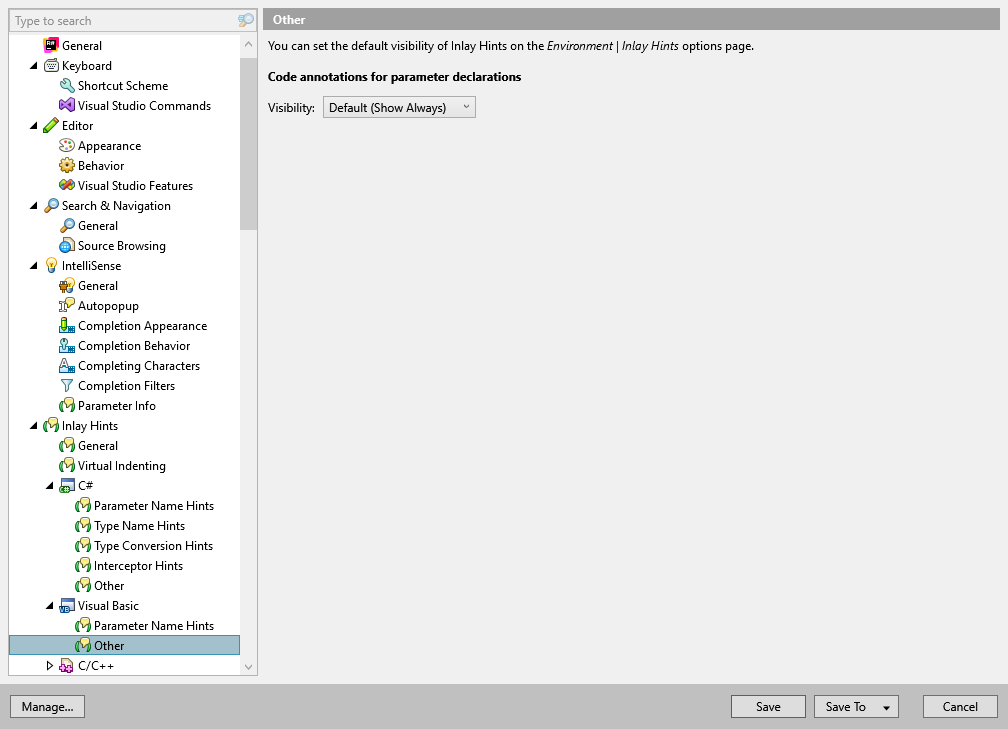Viewport: 1008px width, 729px height.
Task: Open Source Browsing settings
Action: click(x=118, y=245)
